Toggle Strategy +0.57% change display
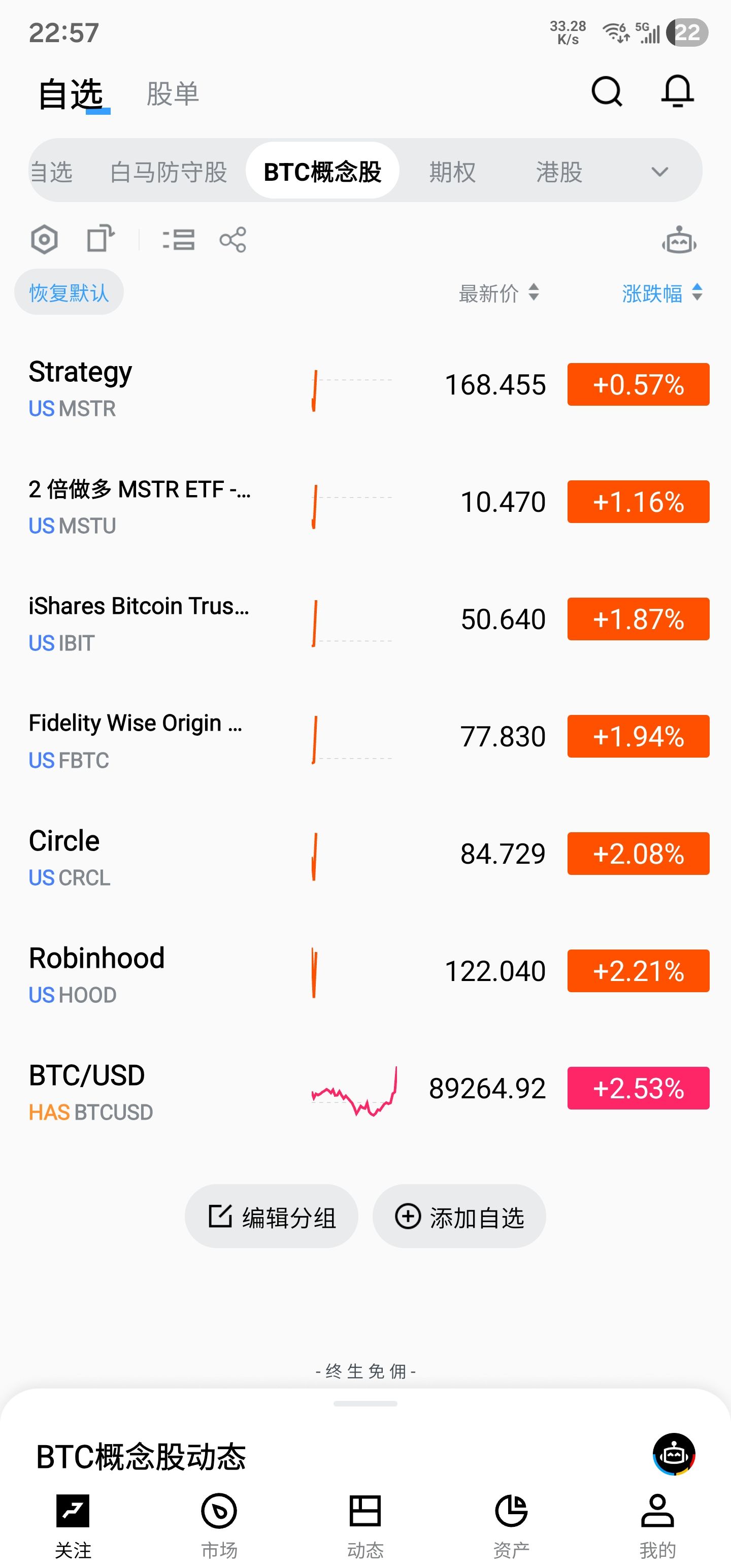The height and width of the screenshot is (1568, 731). [x=638, y=384]
